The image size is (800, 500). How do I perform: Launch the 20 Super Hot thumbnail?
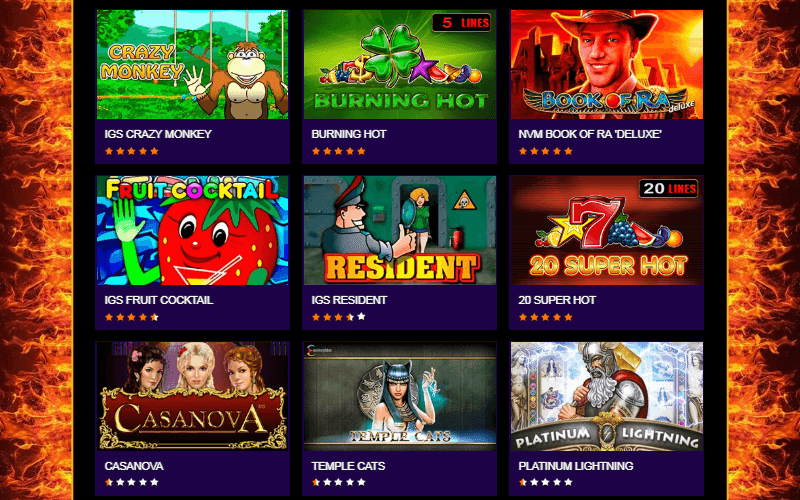click(607, 230)
